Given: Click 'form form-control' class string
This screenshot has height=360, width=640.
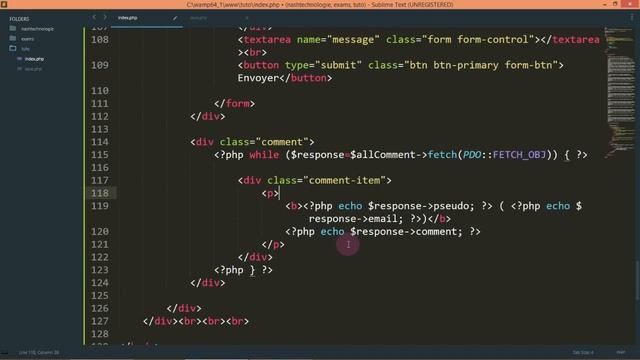Looking at the screenshot, I should [x=478, y=40].
